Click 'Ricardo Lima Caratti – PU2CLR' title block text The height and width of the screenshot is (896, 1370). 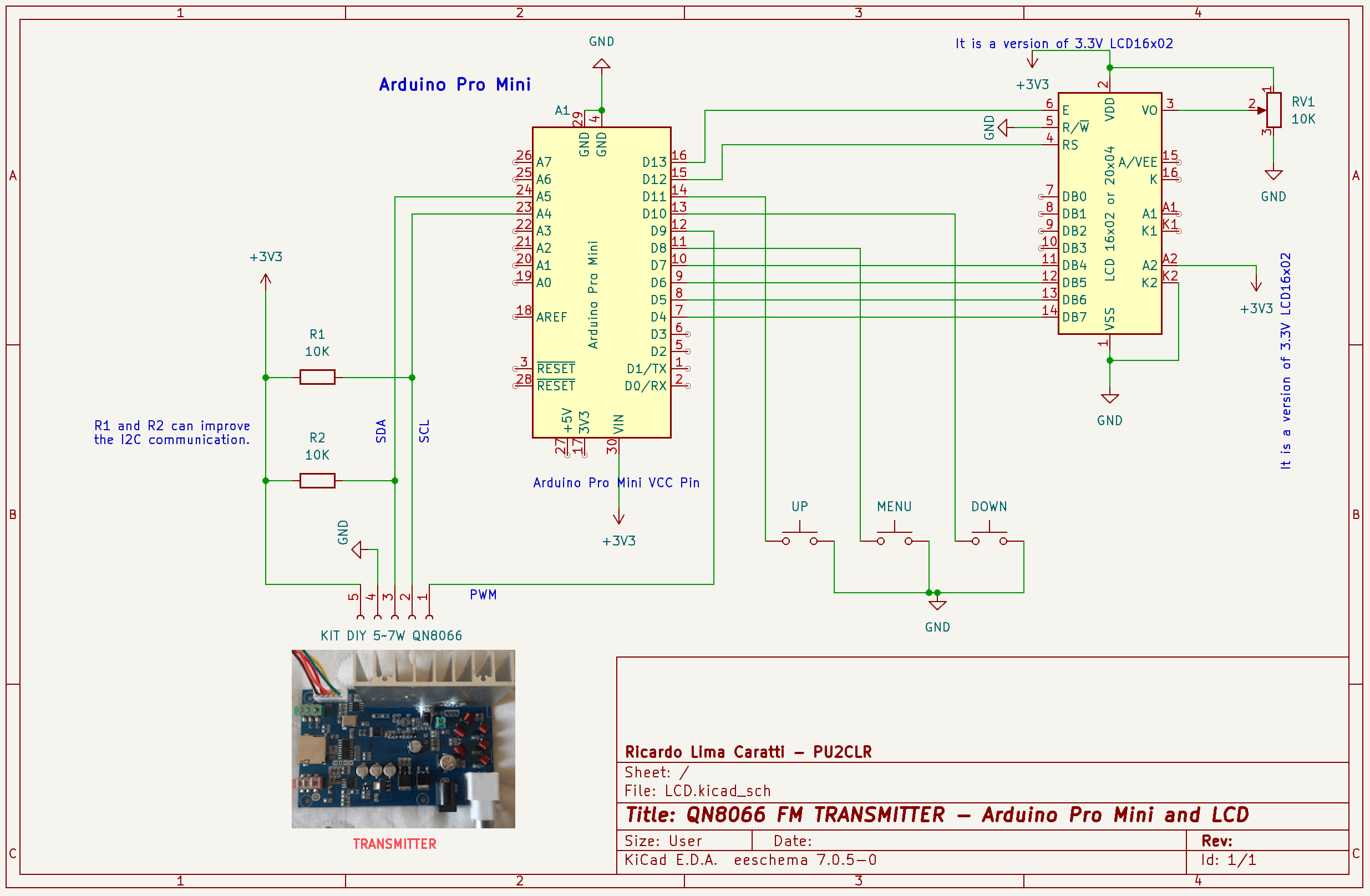tap(748, 751)
